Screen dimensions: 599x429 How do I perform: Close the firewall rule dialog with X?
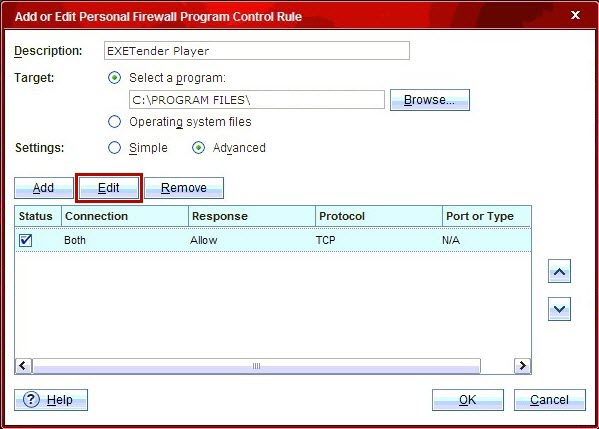click(x=575, y=15)
